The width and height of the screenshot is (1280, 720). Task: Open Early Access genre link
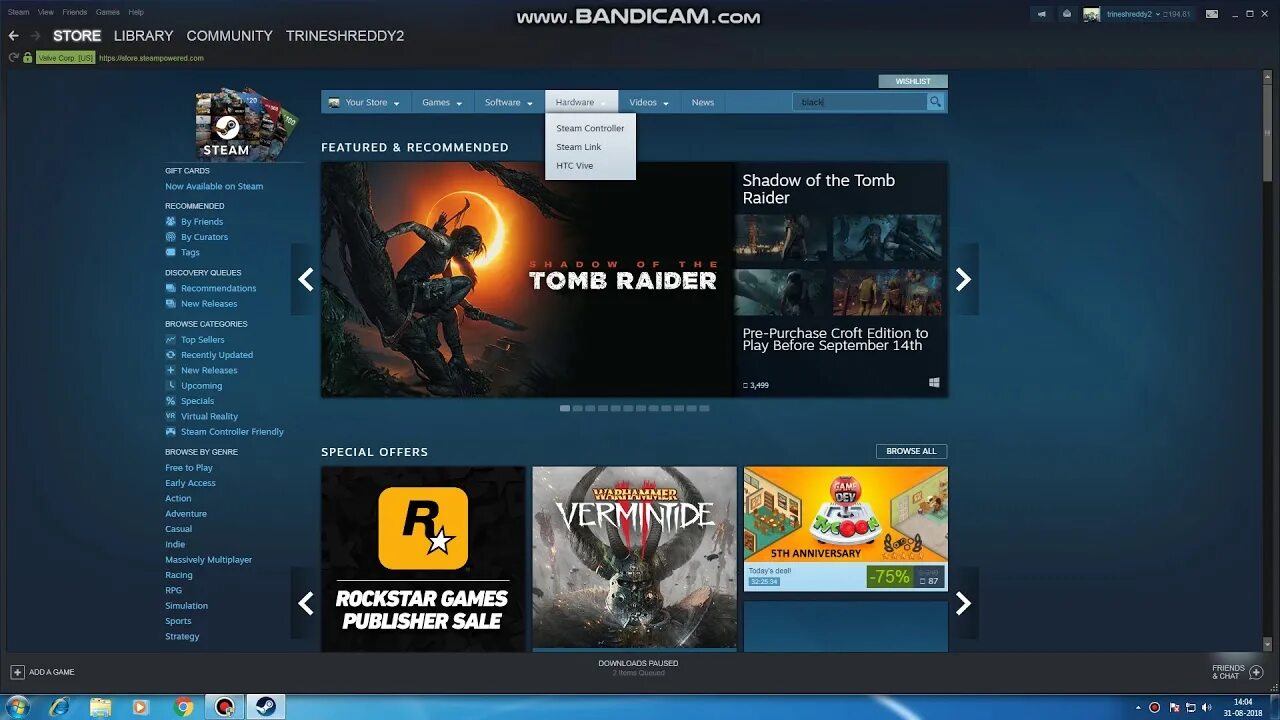[x=190, y=483]
